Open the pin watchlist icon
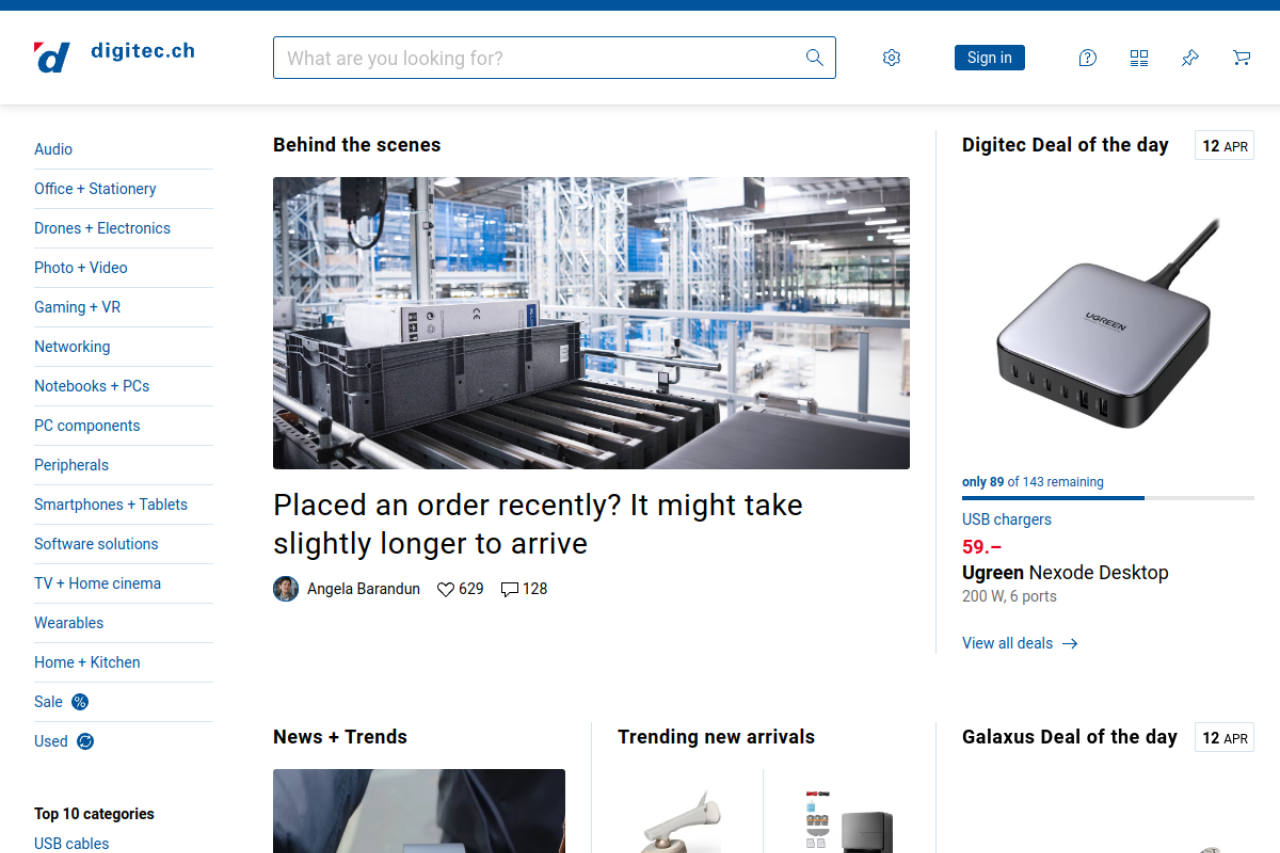 coord(1190,58)
